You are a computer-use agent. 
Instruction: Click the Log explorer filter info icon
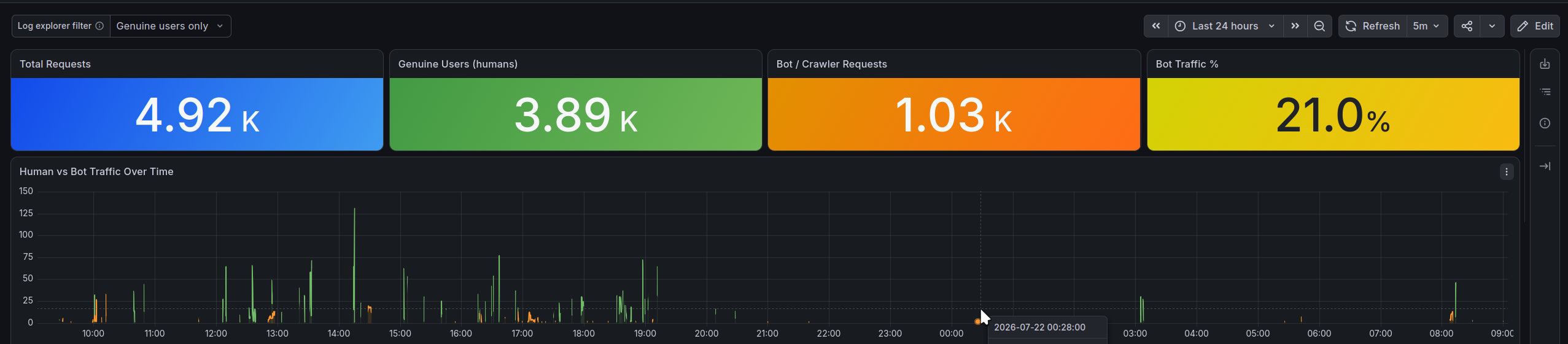click(x=99, y=26)
